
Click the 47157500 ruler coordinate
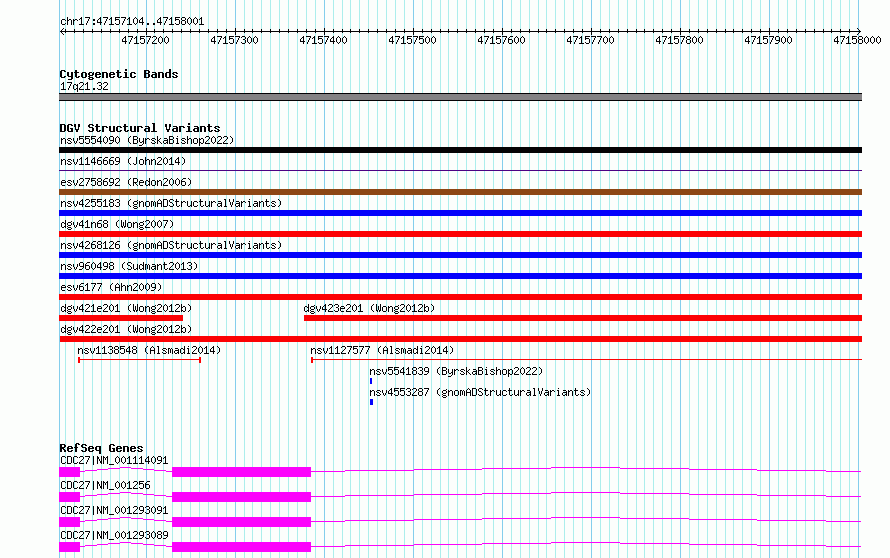413,40
